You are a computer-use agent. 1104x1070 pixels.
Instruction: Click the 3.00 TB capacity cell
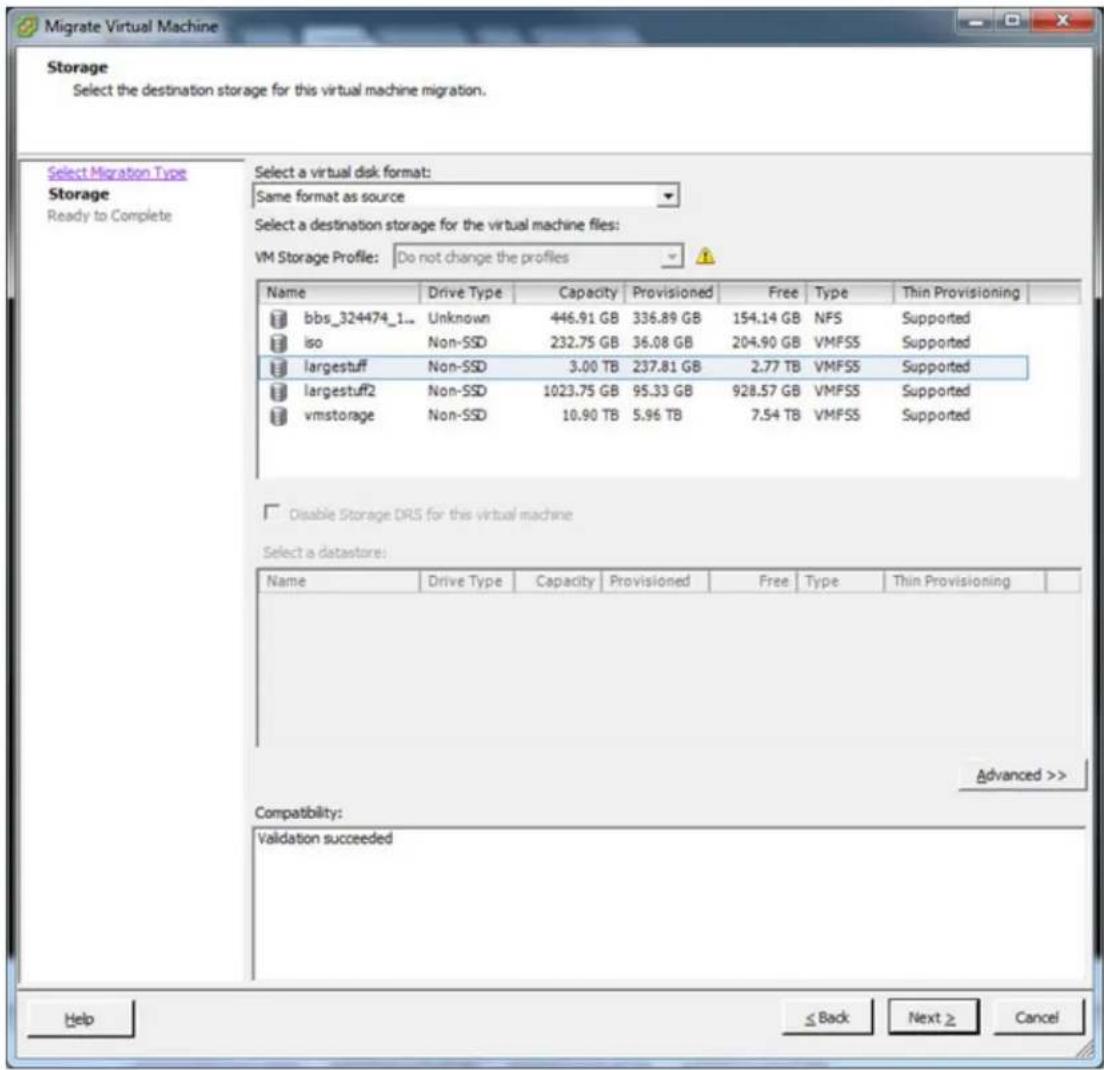coord(594,367)
